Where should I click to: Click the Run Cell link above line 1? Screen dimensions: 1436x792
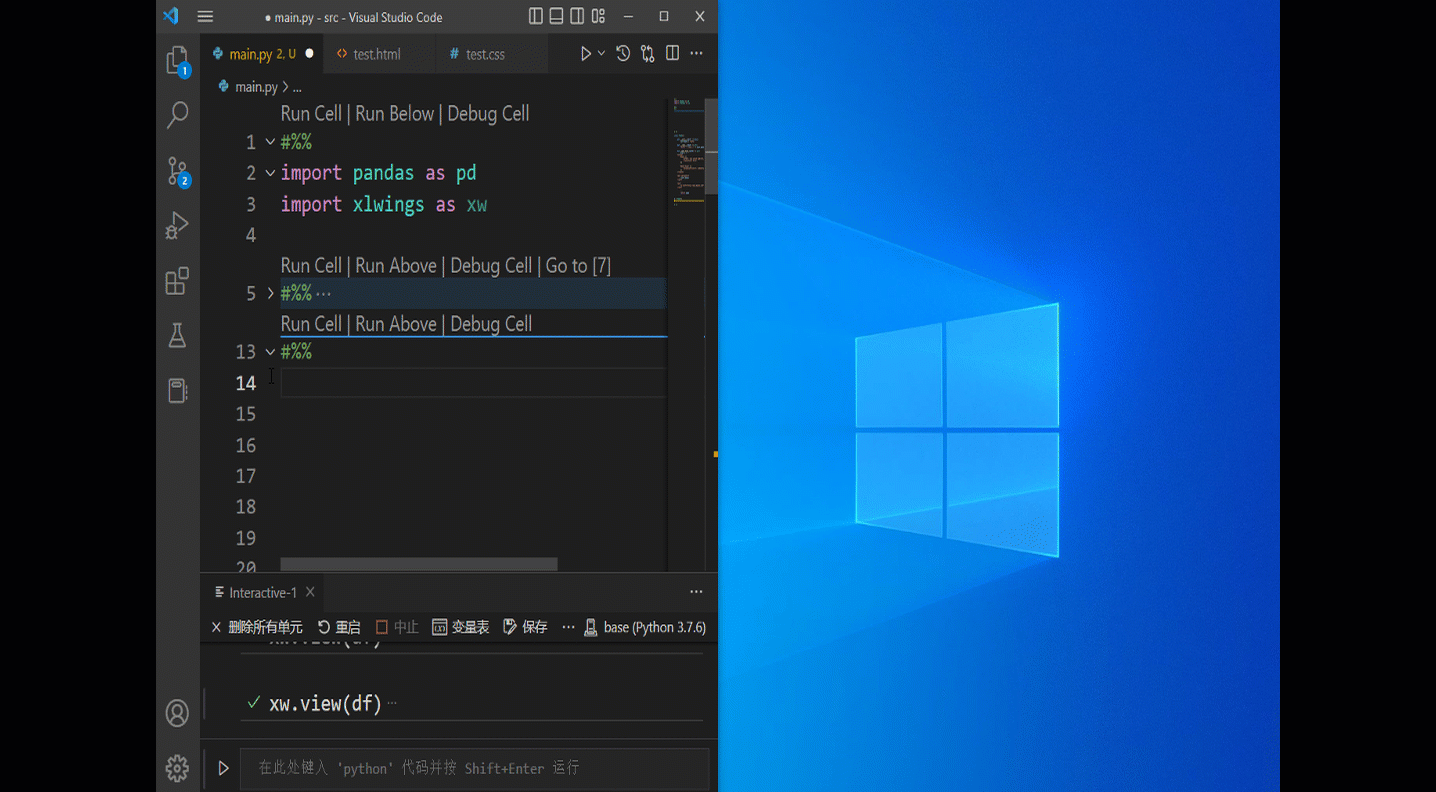coord(310,113)
